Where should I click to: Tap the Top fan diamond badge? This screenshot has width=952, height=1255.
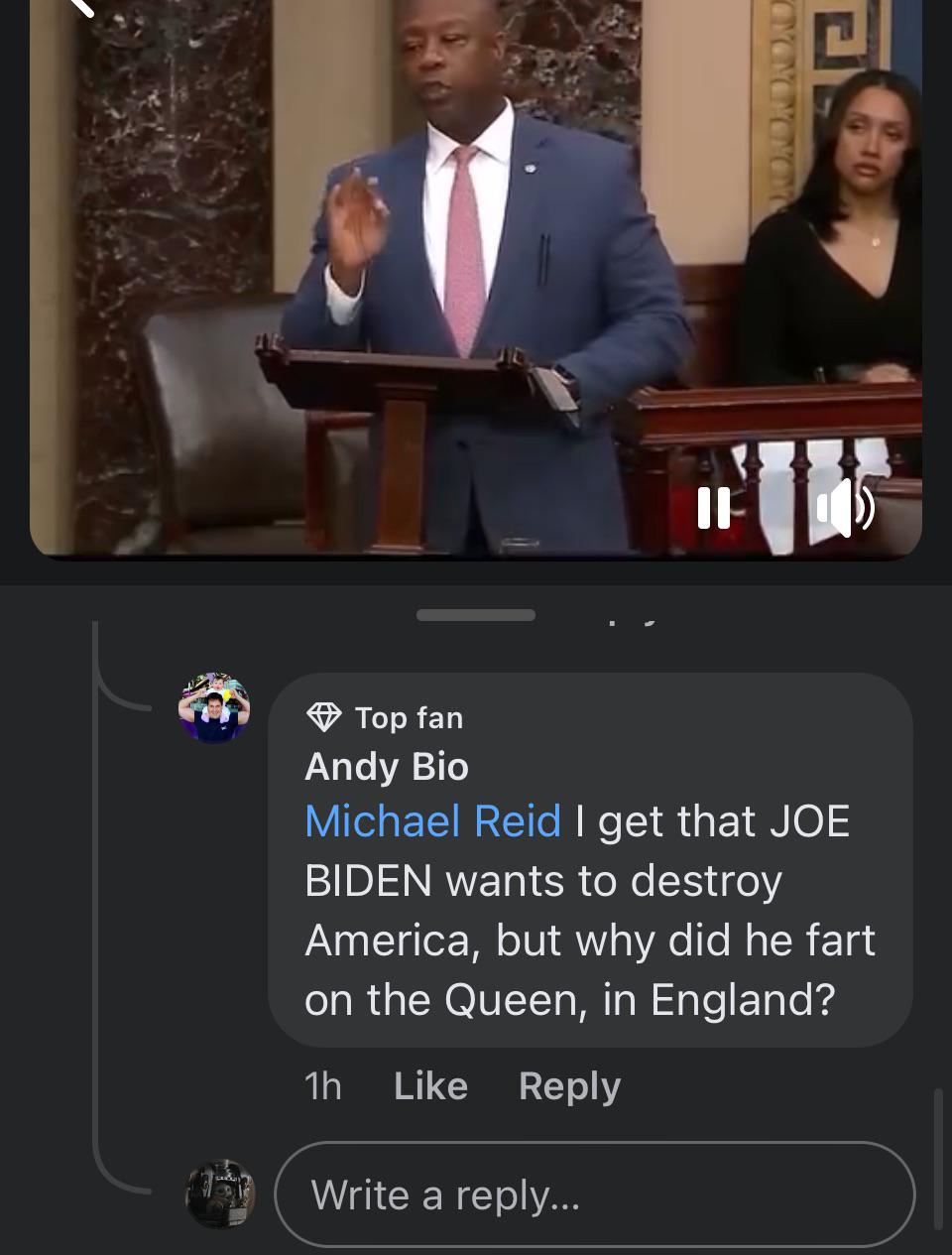(323, 716)
